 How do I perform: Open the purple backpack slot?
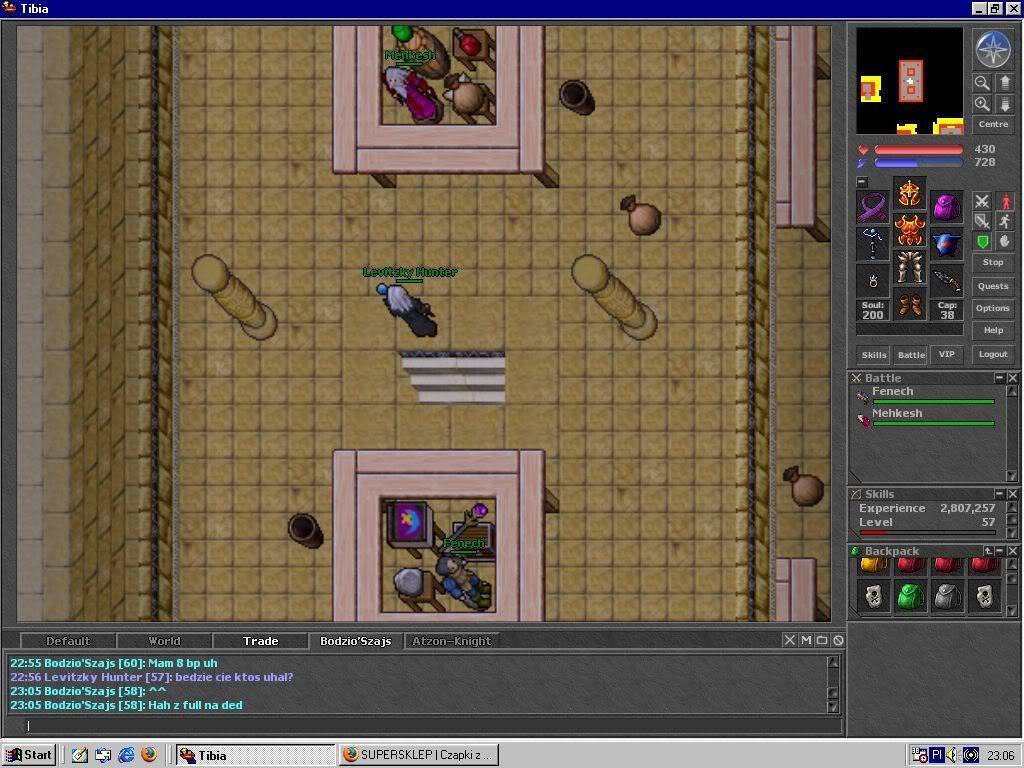(x=946, y=207)
